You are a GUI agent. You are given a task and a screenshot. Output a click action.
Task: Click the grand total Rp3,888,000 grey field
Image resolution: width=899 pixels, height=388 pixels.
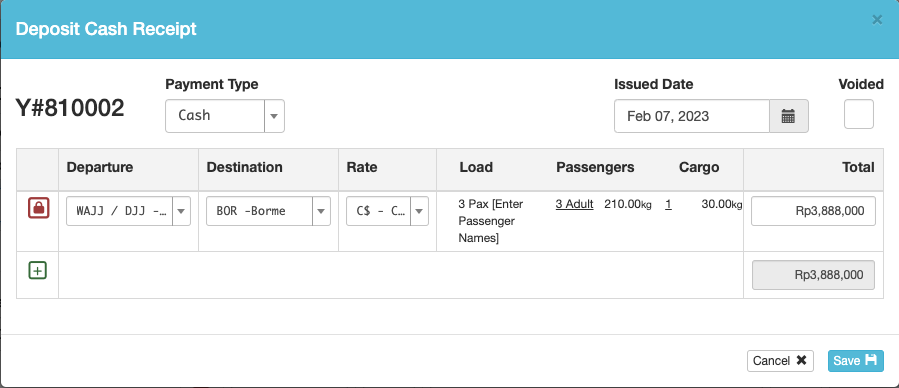(x=813, y=275)
